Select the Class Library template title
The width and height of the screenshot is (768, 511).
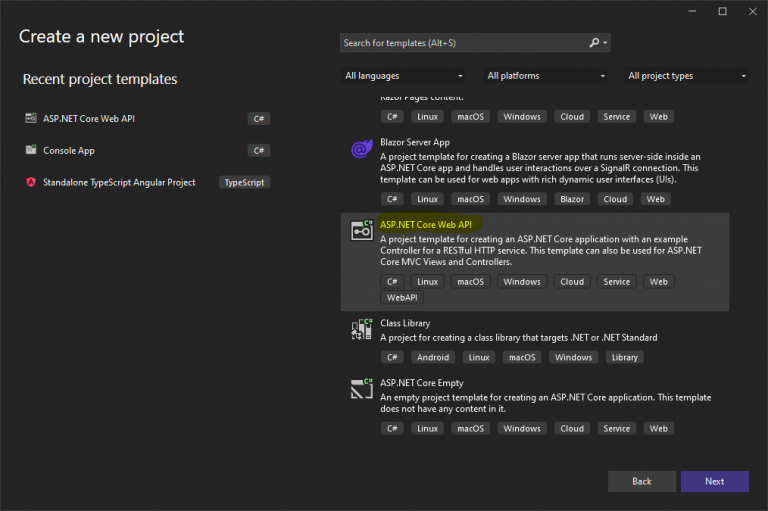coord(405,324)
